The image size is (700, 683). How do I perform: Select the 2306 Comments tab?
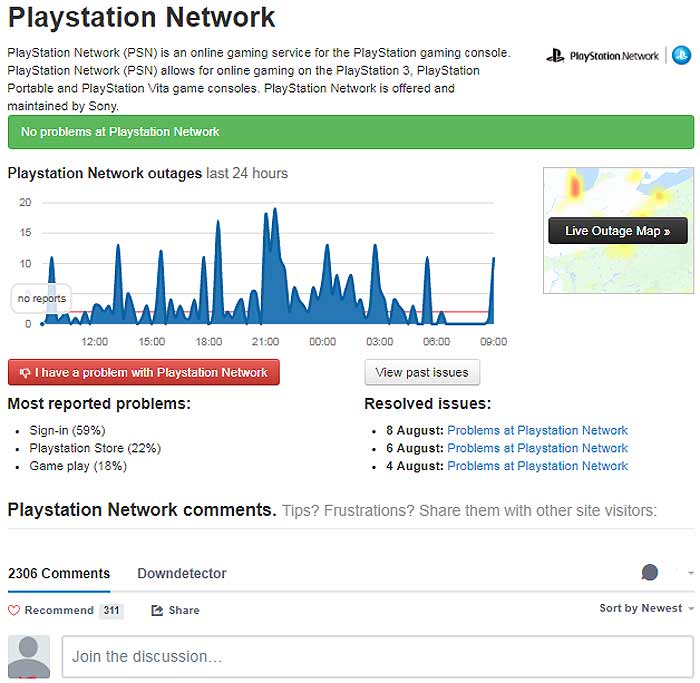point(59,573)
